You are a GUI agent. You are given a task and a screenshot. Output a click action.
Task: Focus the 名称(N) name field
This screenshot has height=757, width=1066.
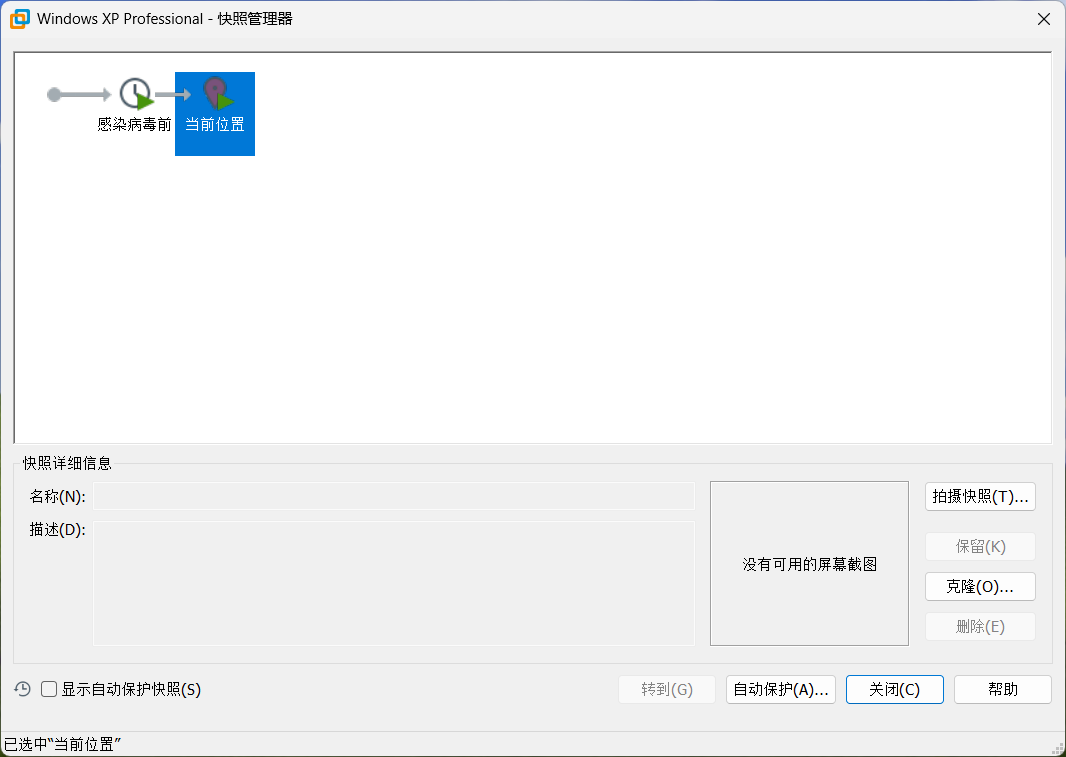click(x=393, y=496)
